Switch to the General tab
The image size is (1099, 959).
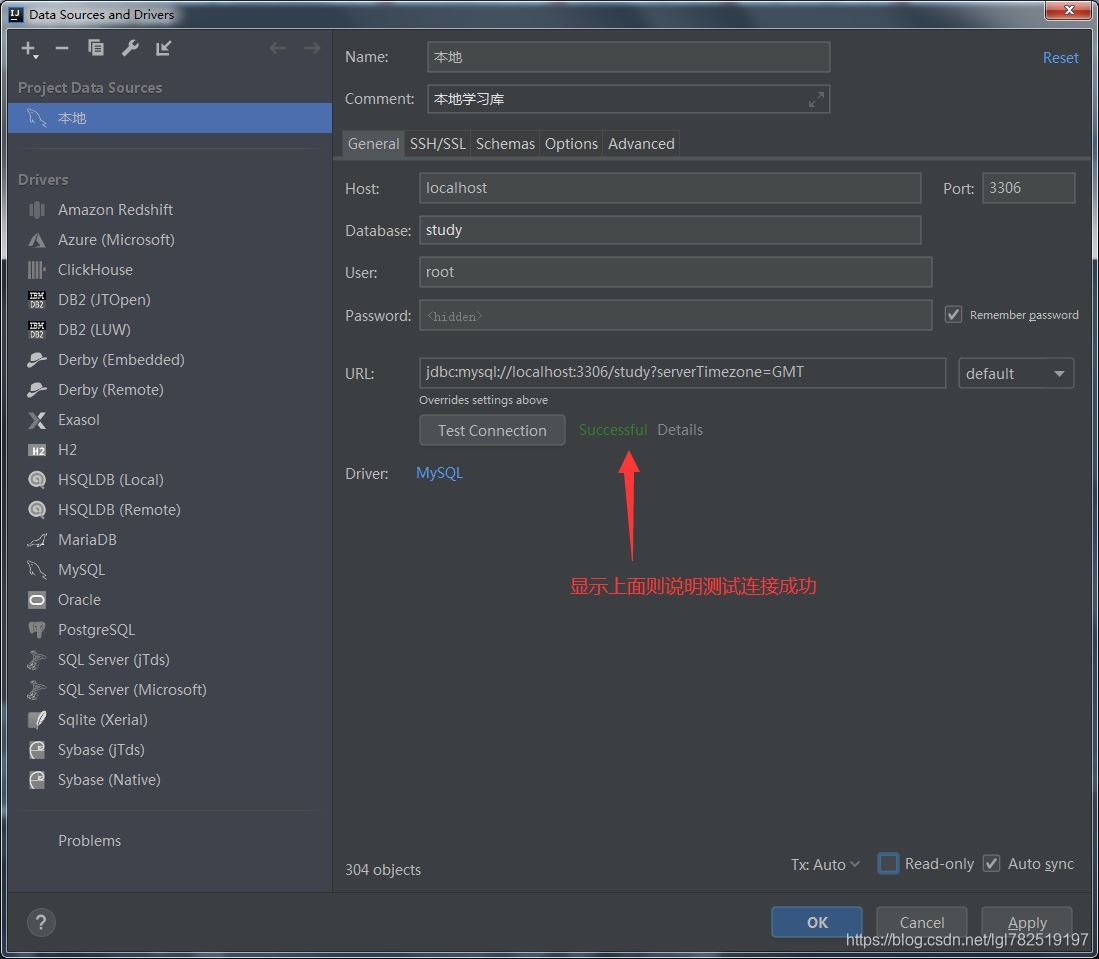(x=373, y=144)
